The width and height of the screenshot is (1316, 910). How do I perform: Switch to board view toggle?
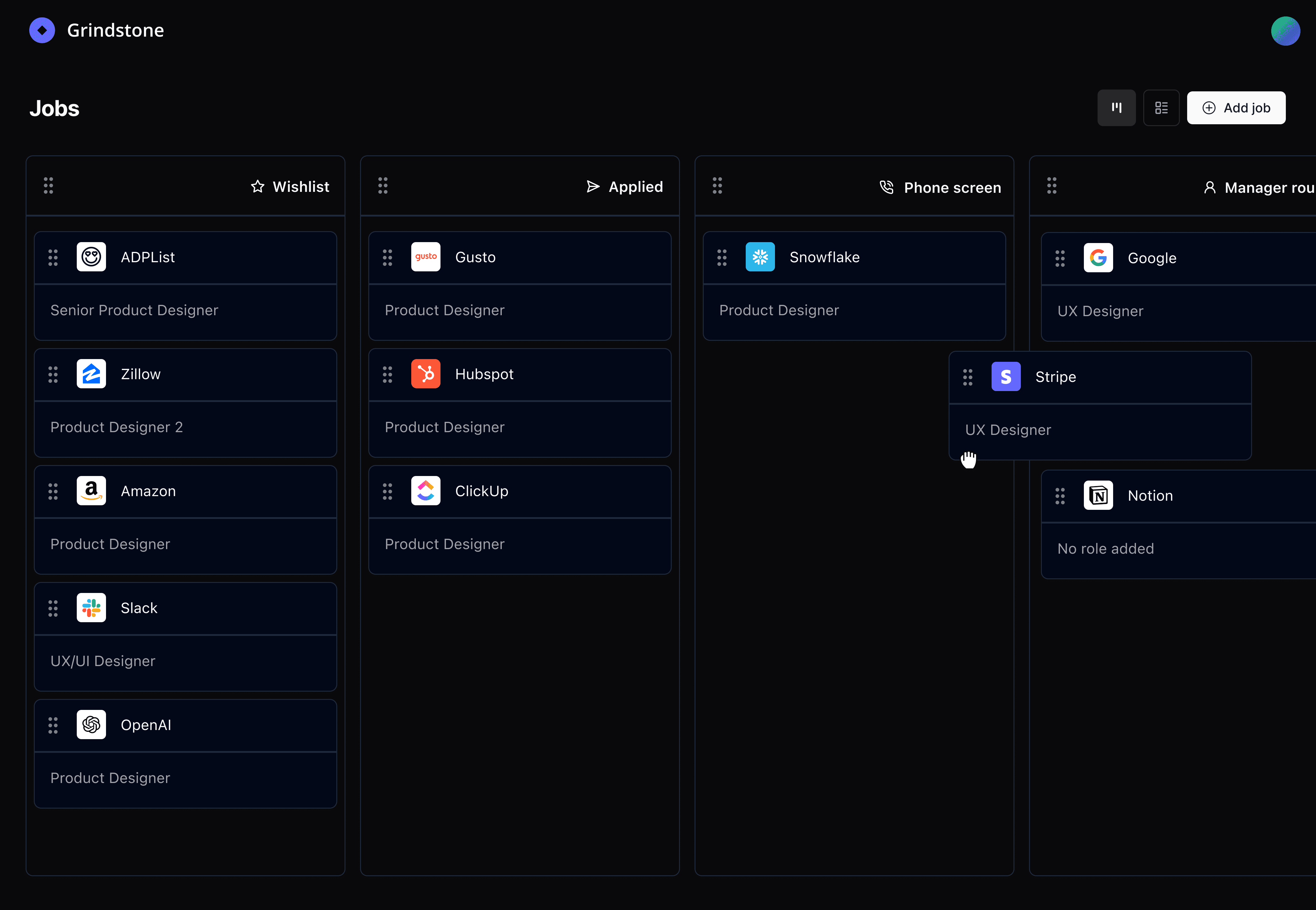coord(1116,108)
